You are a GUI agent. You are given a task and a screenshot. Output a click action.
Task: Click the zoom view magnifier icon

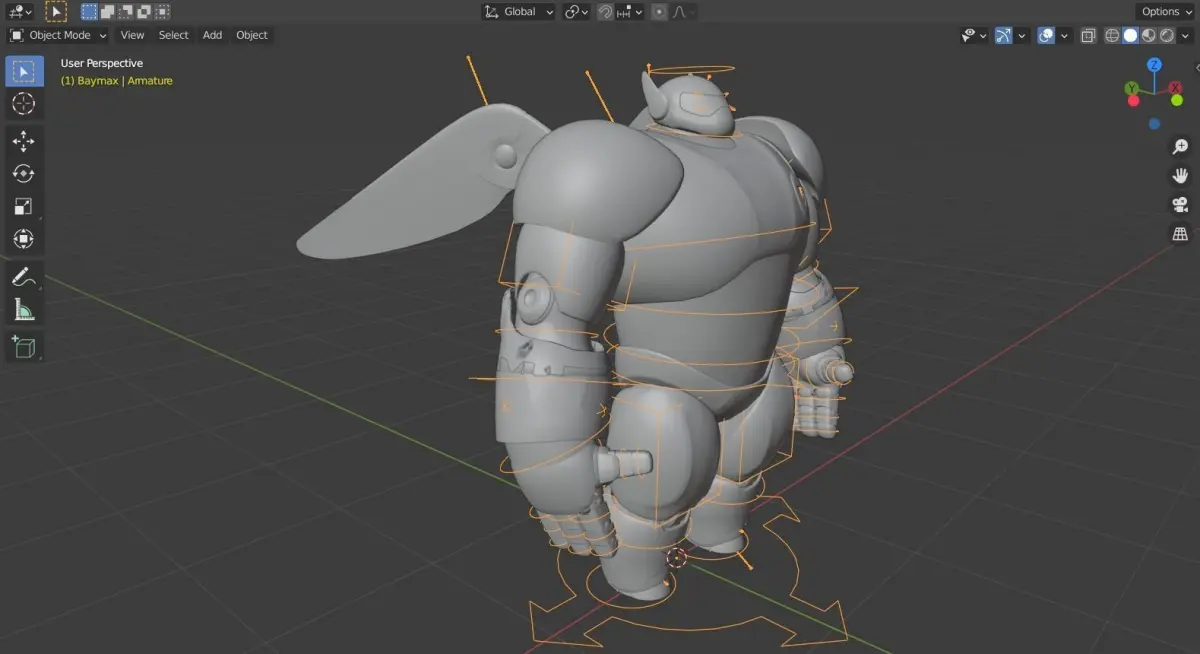1180,147
